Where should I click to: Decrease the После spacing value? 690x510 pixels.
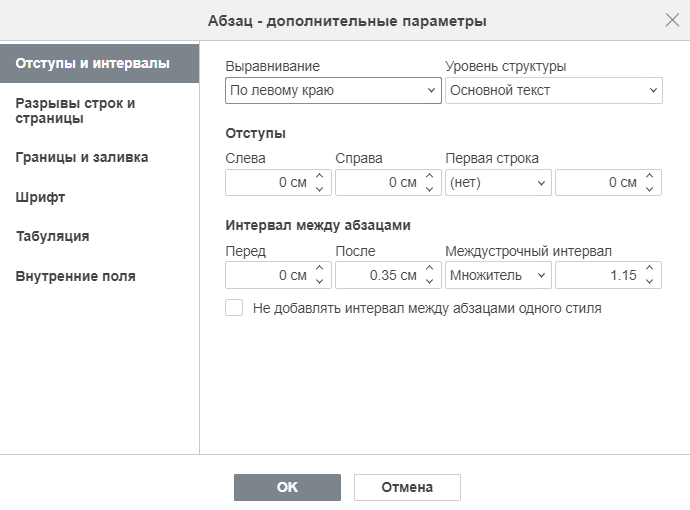tap(430, 282)
